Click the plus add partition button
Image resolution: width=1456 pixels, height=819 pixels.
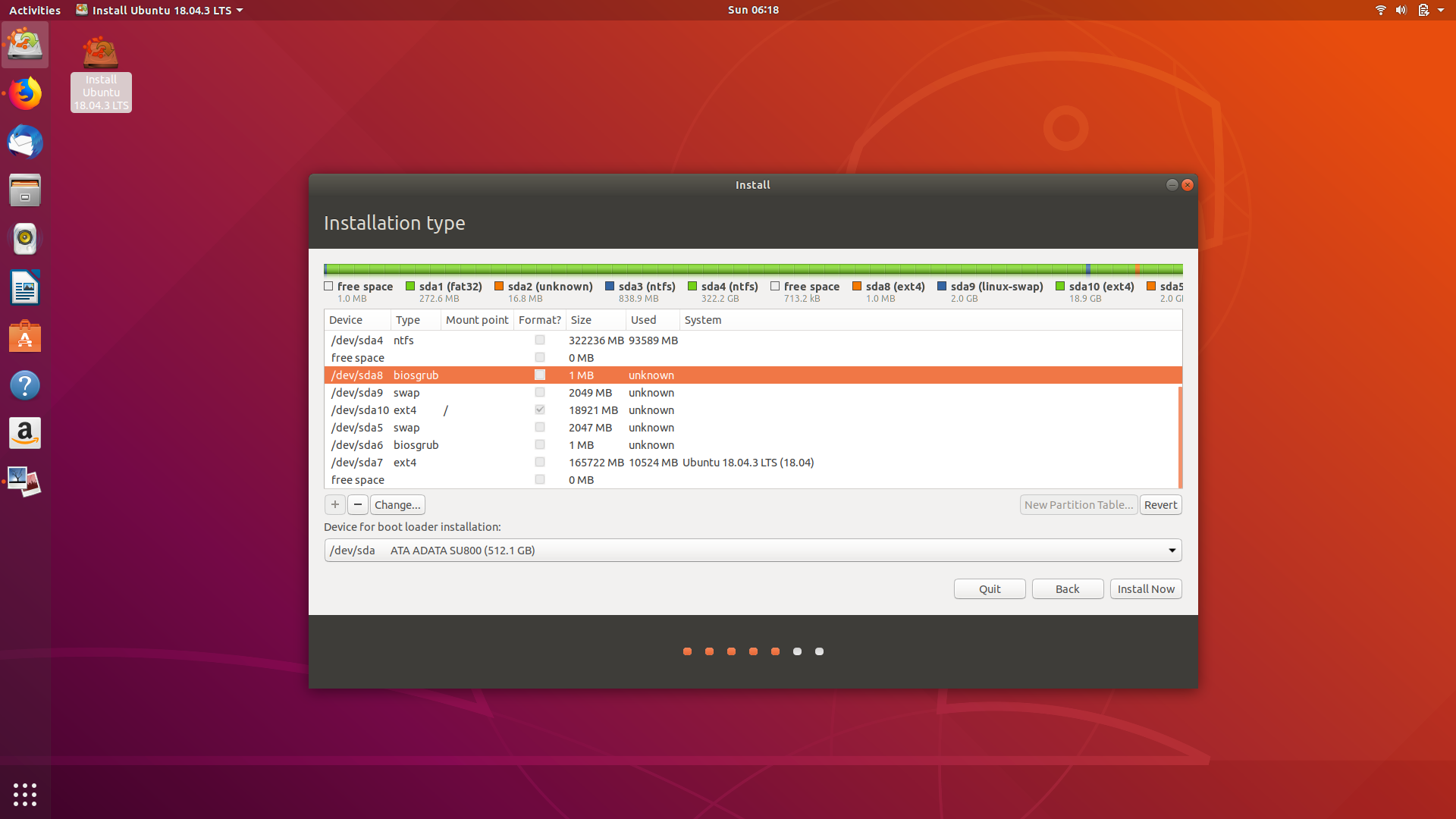pyautogui.click(x=334, y=504)
